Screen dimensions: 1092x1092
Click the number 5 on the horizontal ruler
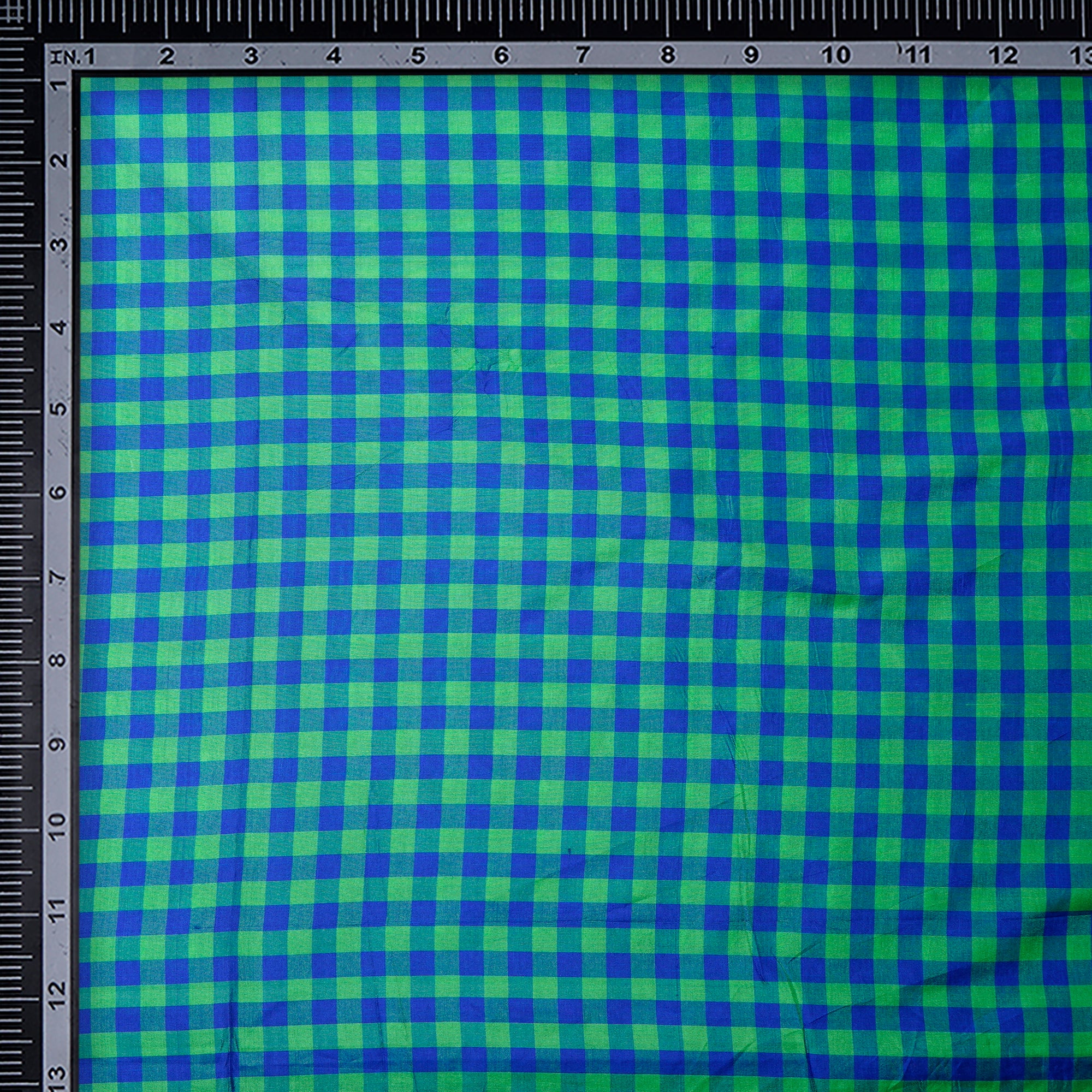[418, 56]
